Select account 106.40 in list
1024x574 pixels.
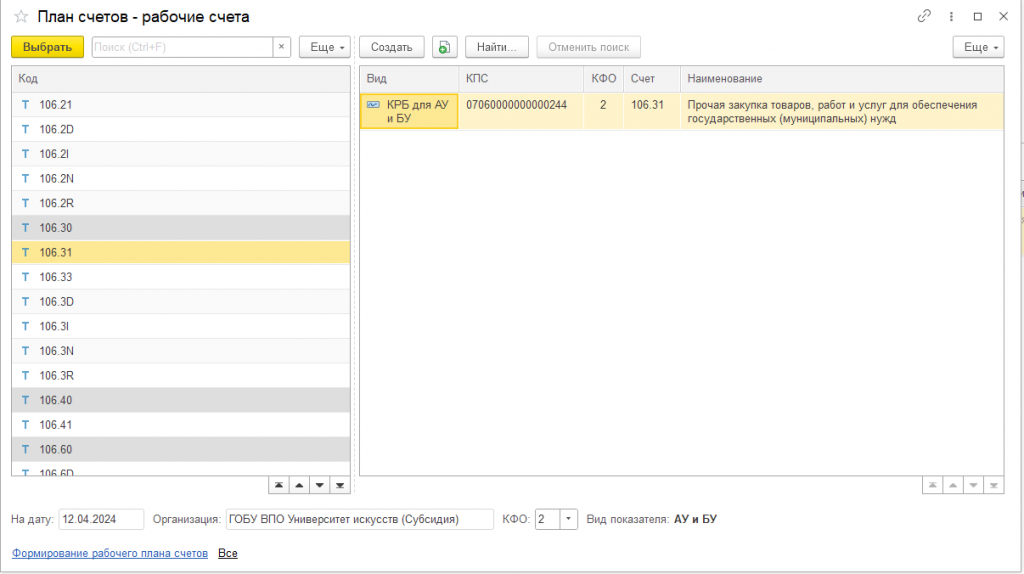pyautogui.click(x=181, y=400)
